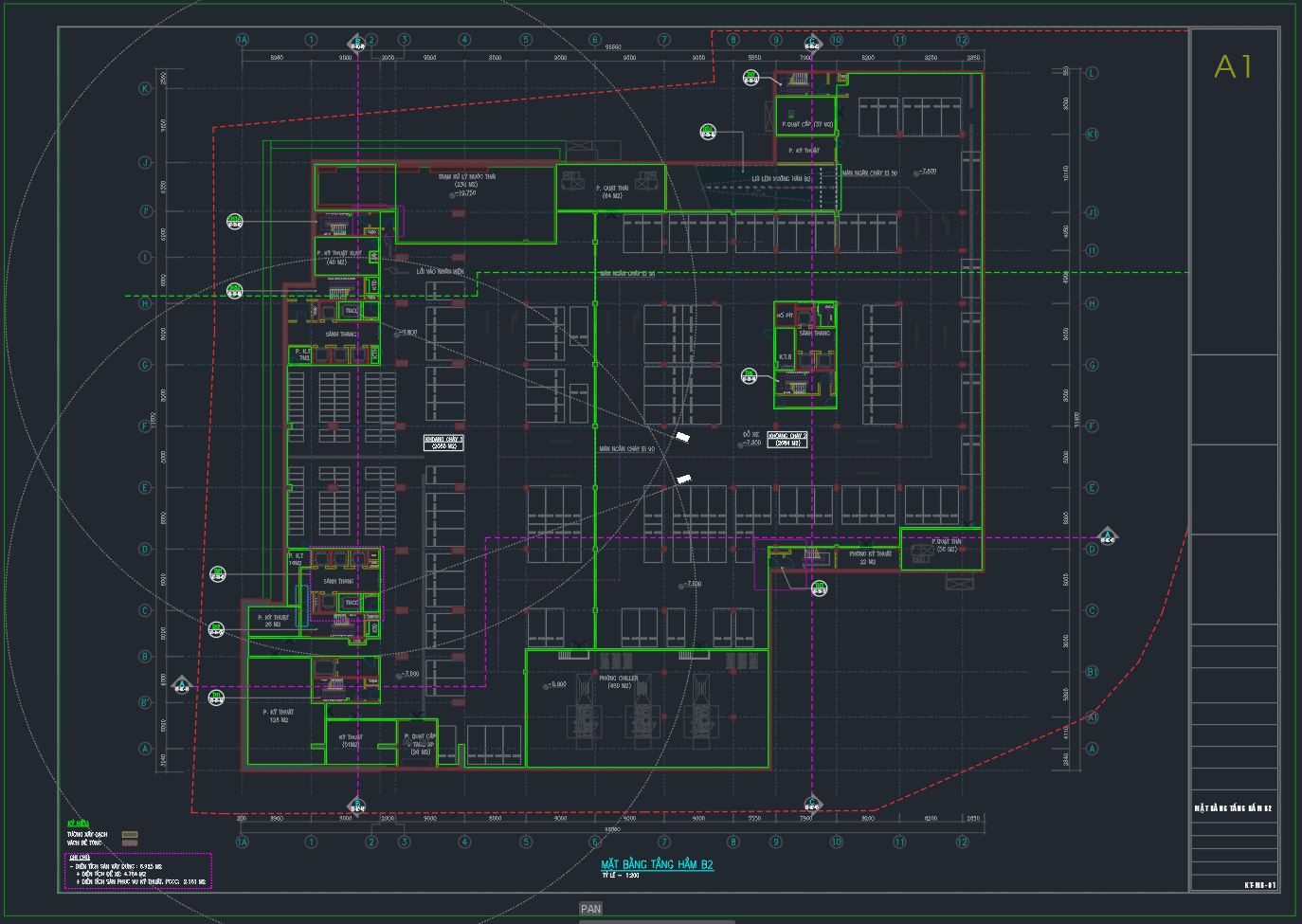Click grid bubble B1 on the right axis
The height and width of the screenshot is (924, 1302).
click(1092, 672)
